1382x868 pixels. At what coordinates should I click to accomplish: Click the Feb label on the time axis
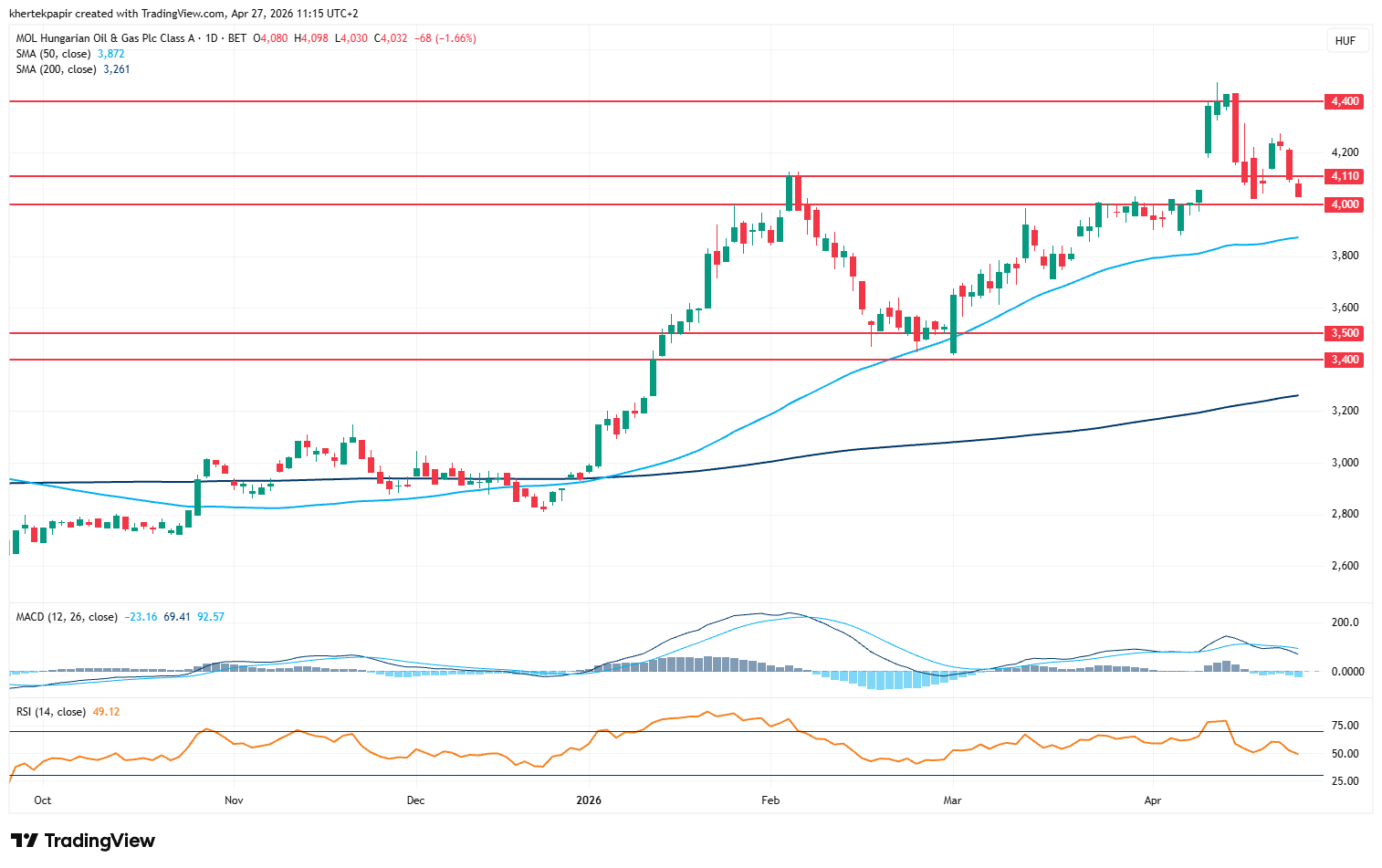tap(770, 800)
